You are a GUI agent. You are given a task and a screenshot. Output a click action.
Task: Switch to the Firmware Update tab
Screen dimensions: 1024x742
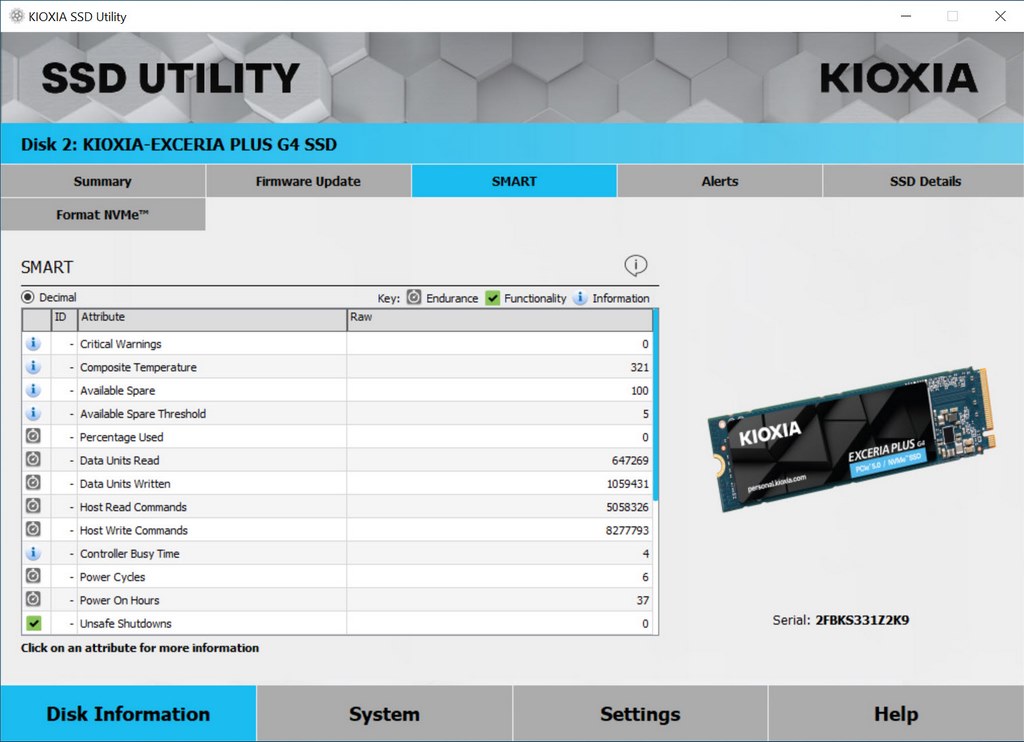(308, 181)
